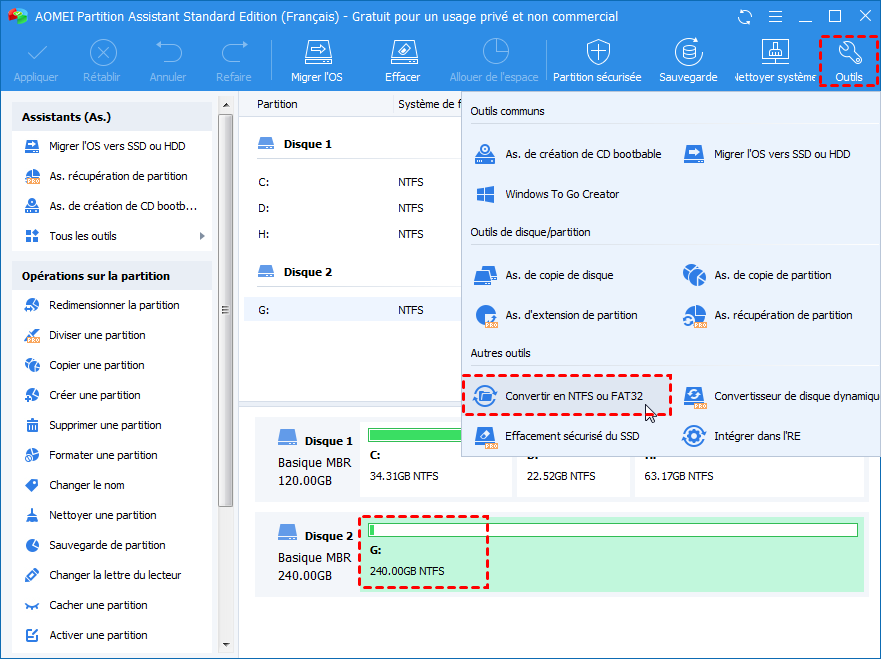Expand the Tous les outils submenu arrow
The image size is (881, 659).
pyautogui.click(x=202, y=236)
